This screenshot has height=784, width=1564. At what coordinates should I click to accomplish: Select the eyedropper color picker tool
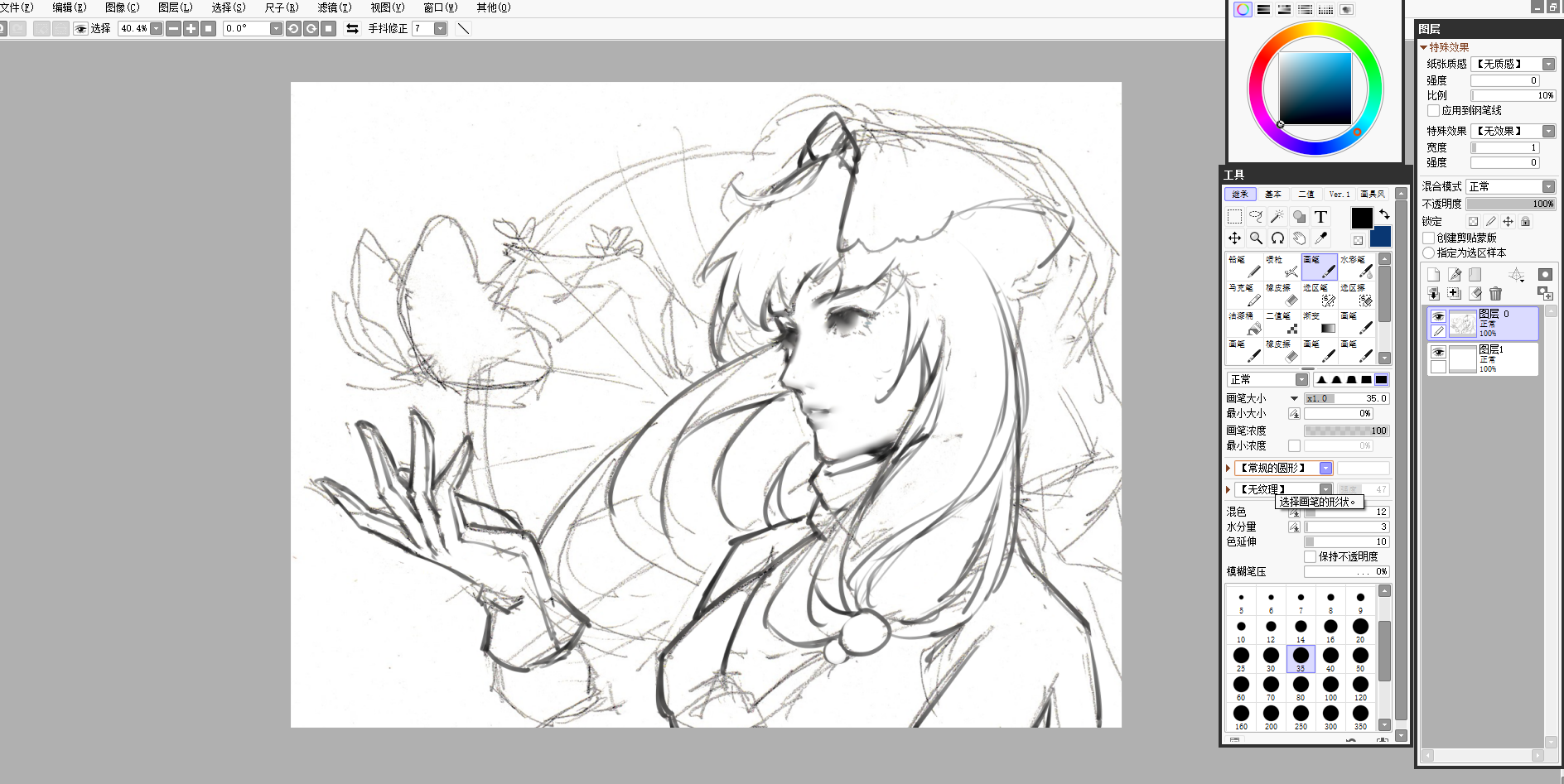[x=1320, y=238]
